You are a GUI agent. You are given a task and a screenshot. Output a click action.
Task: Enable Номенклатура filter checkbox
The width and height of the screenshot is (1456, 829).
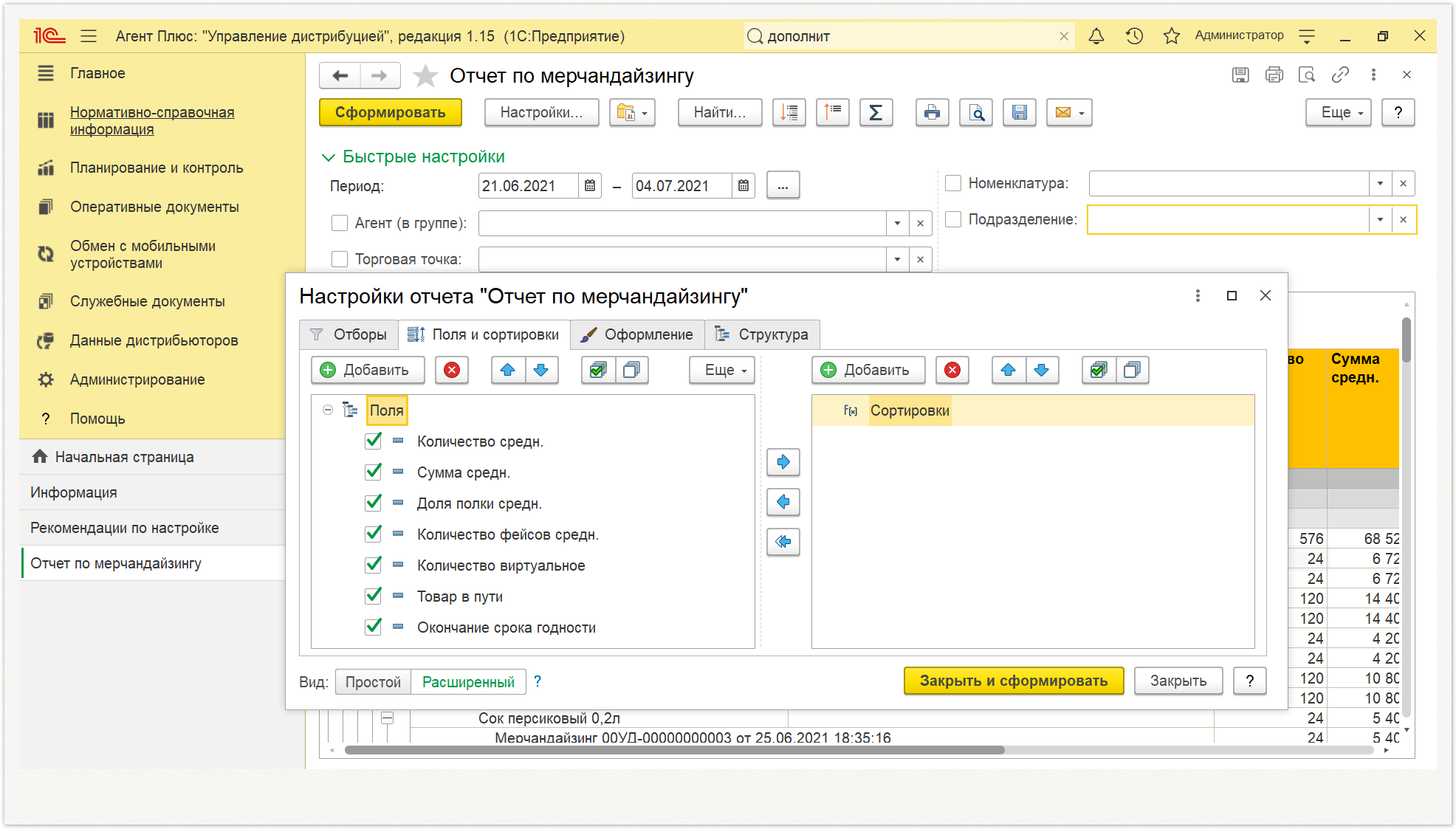tap(953, 183)
